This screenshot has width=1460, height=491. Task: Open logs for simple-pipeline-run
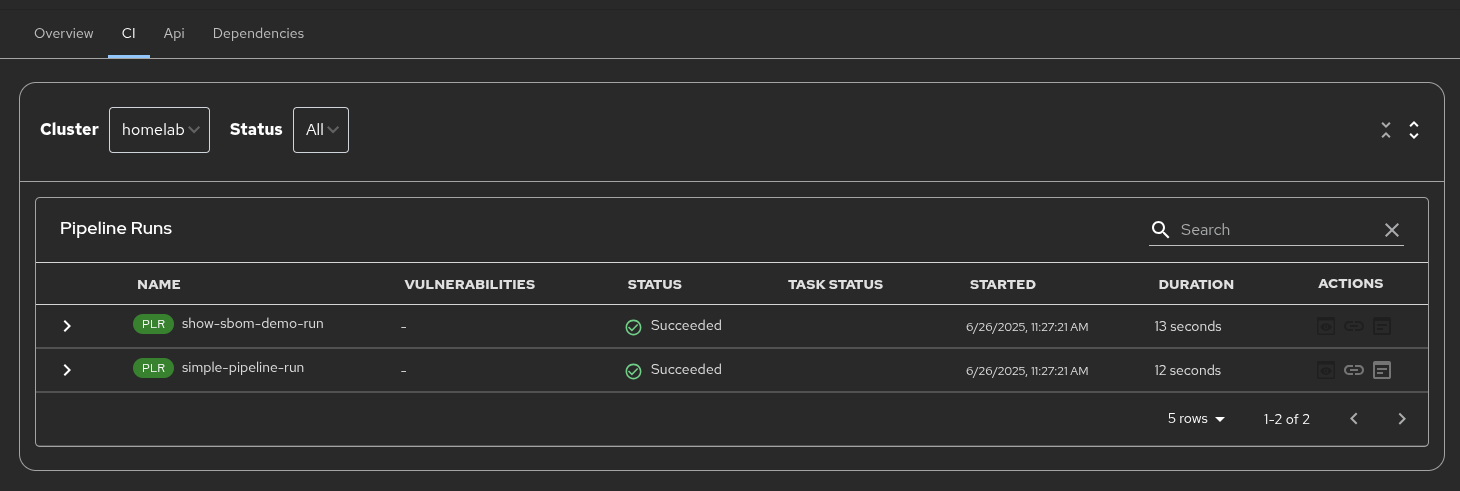pyautogui.click(x=1381, y=370)
